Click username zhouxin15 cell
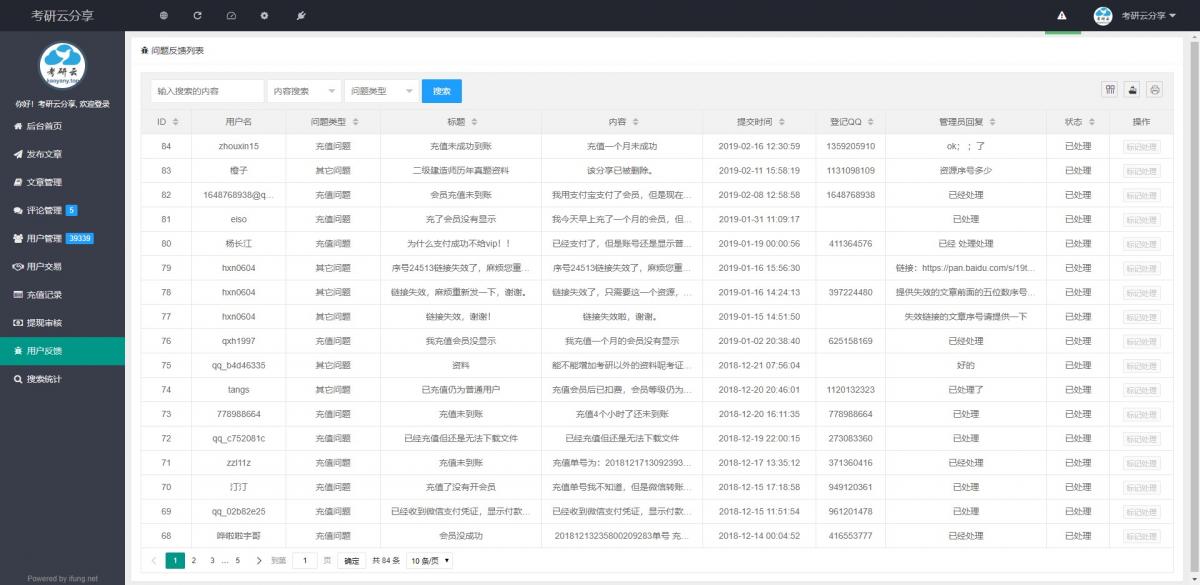This screenshot has height=585, width=1200. pos(238,146)
